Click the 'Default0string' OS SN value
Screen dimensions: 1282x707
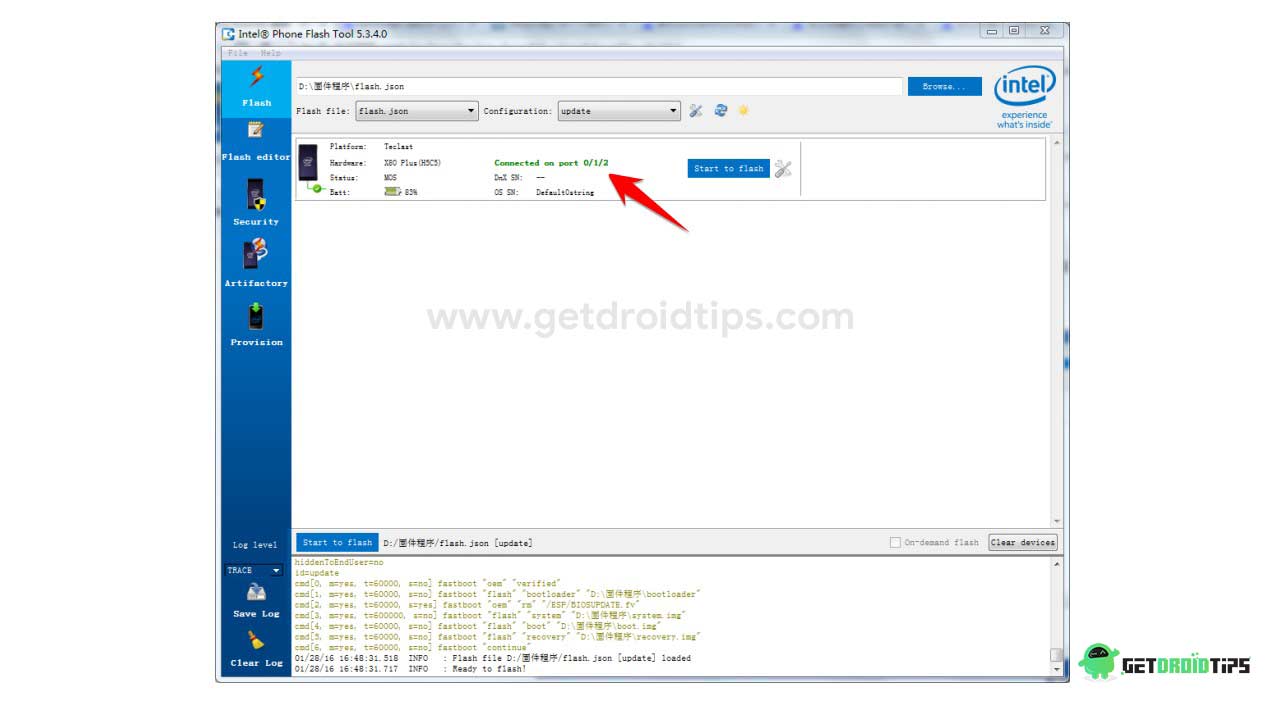click(x=565, y=192)
